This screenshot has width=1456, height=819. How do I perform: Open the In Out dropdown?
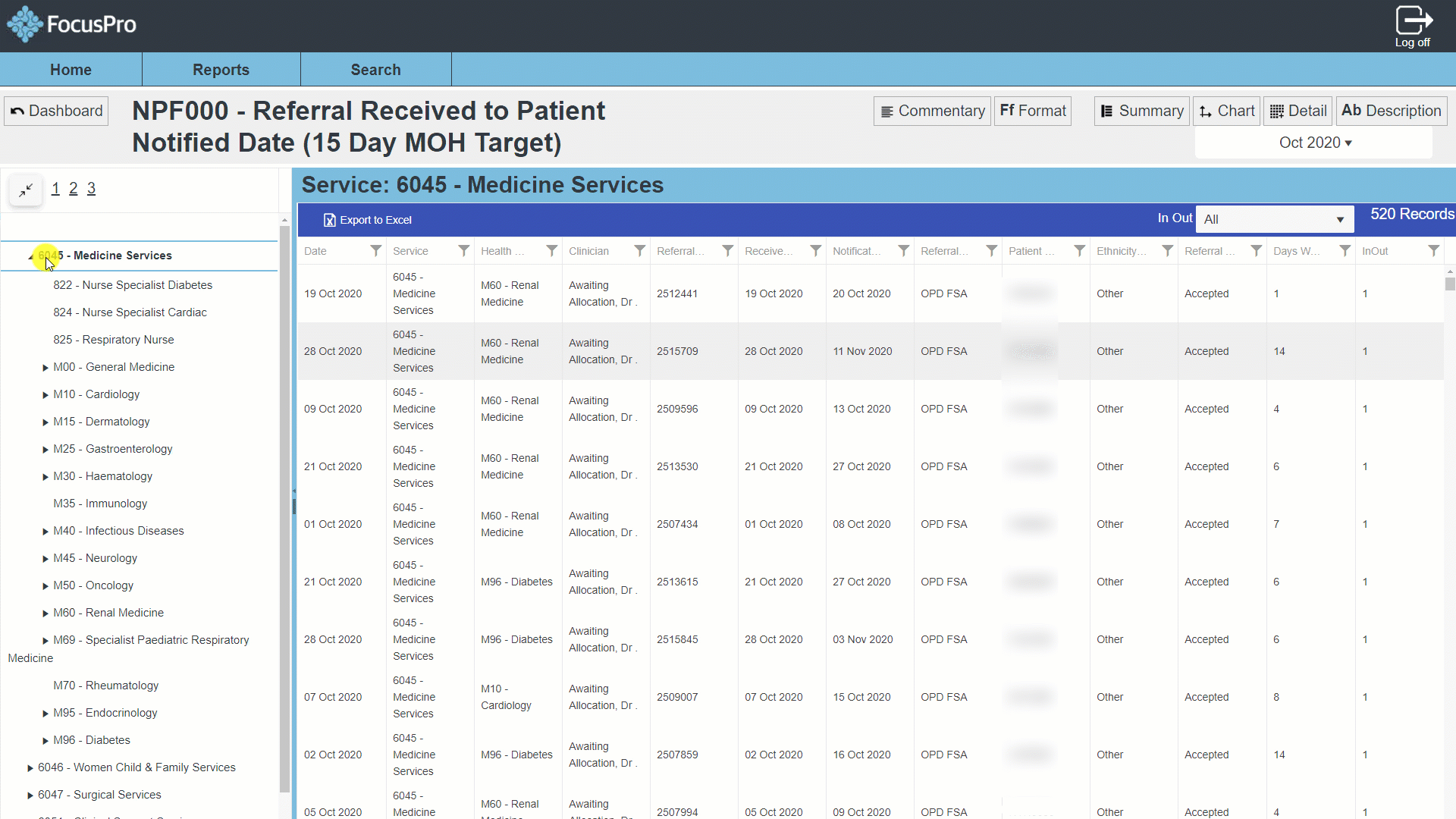coord(1274,219)
